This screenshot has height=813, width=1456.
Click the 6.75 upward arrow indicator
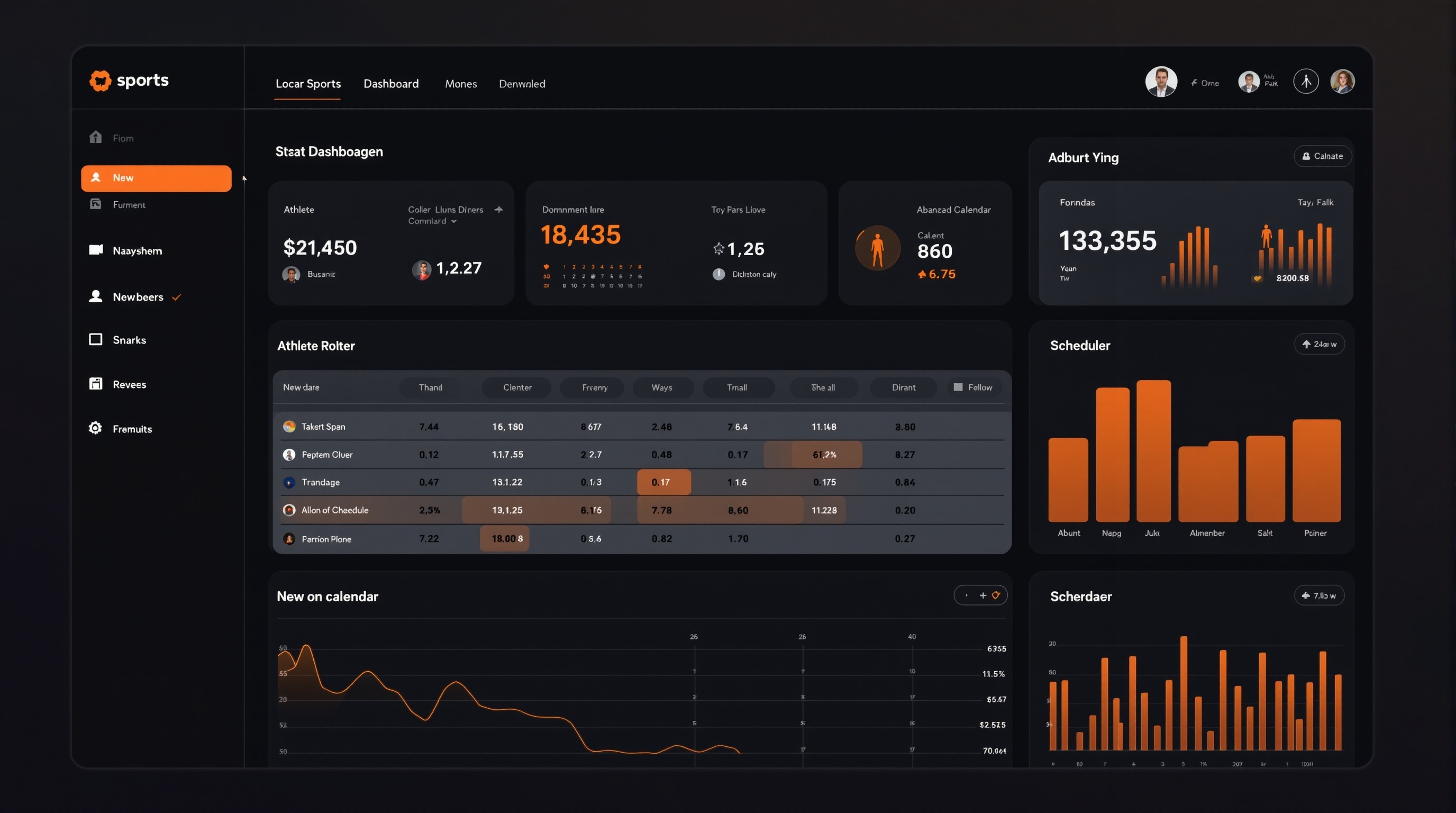pyautogui.click(x=922, y=274)
